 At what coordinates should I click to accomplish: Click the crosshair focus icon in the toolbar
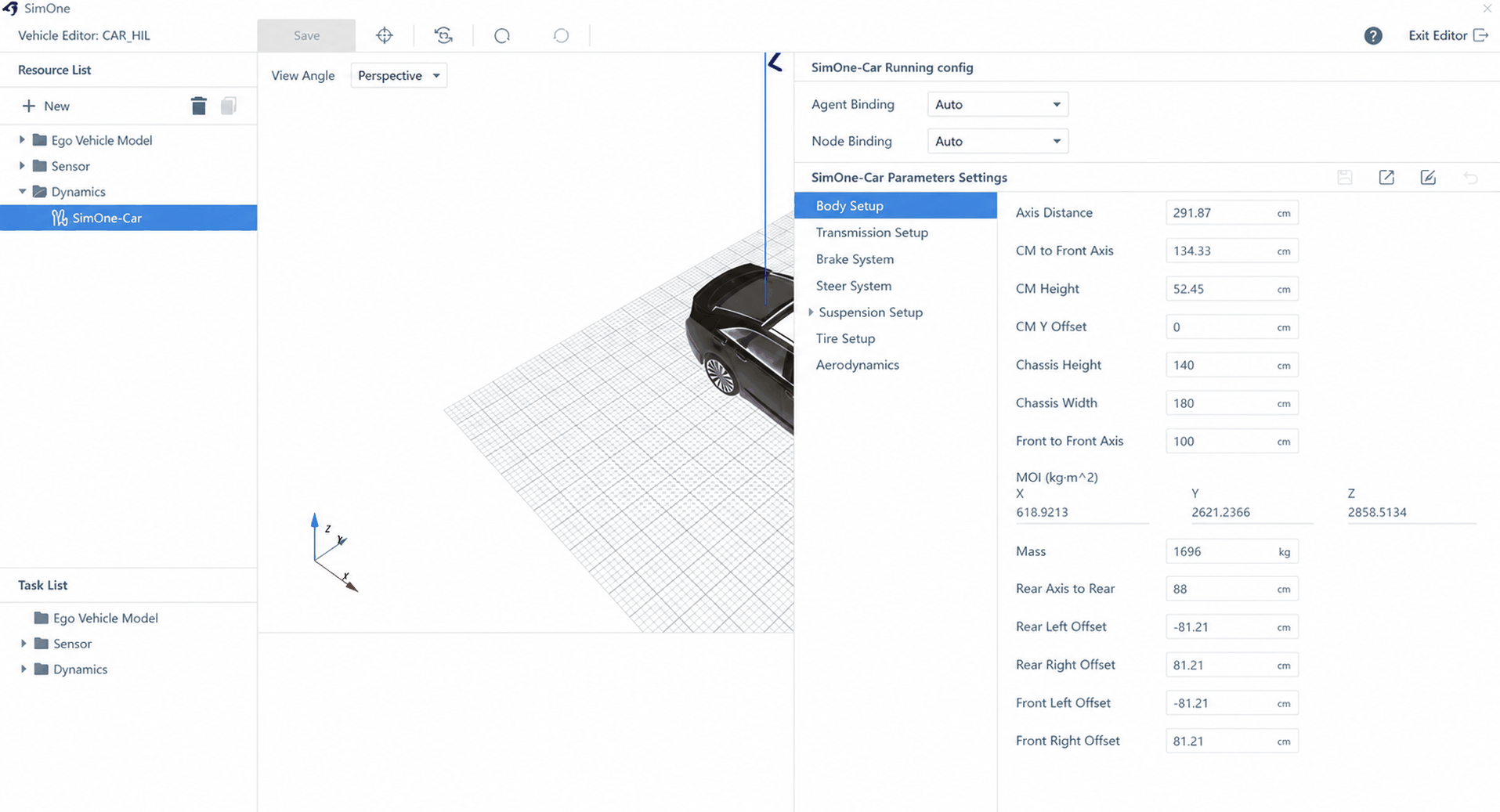pos(384,35)
